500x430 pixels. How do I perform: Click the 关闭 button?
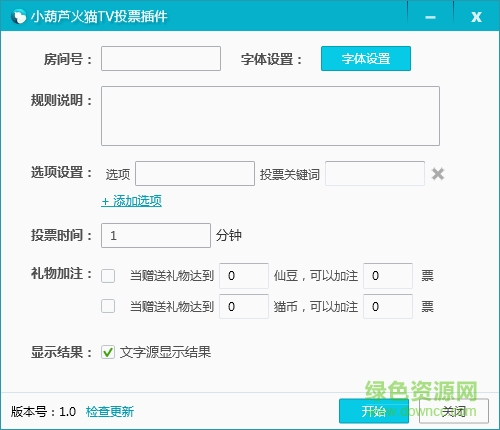point(454,411)
